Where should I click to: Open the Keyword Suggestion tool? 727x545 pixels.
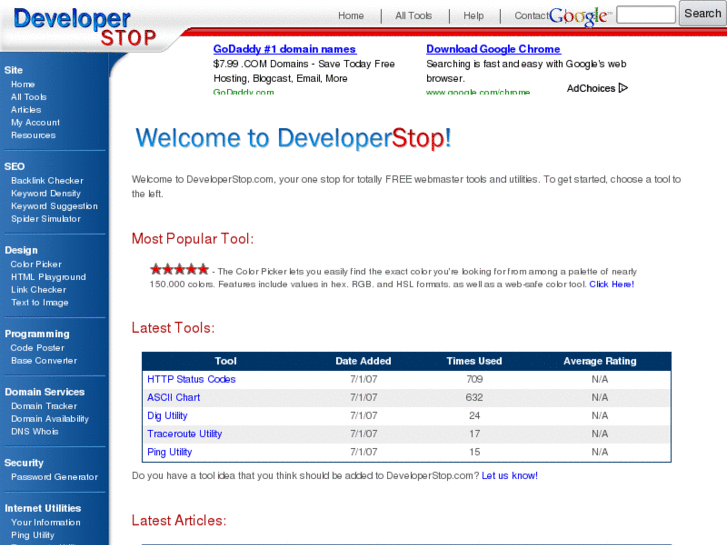click(54, 206)
